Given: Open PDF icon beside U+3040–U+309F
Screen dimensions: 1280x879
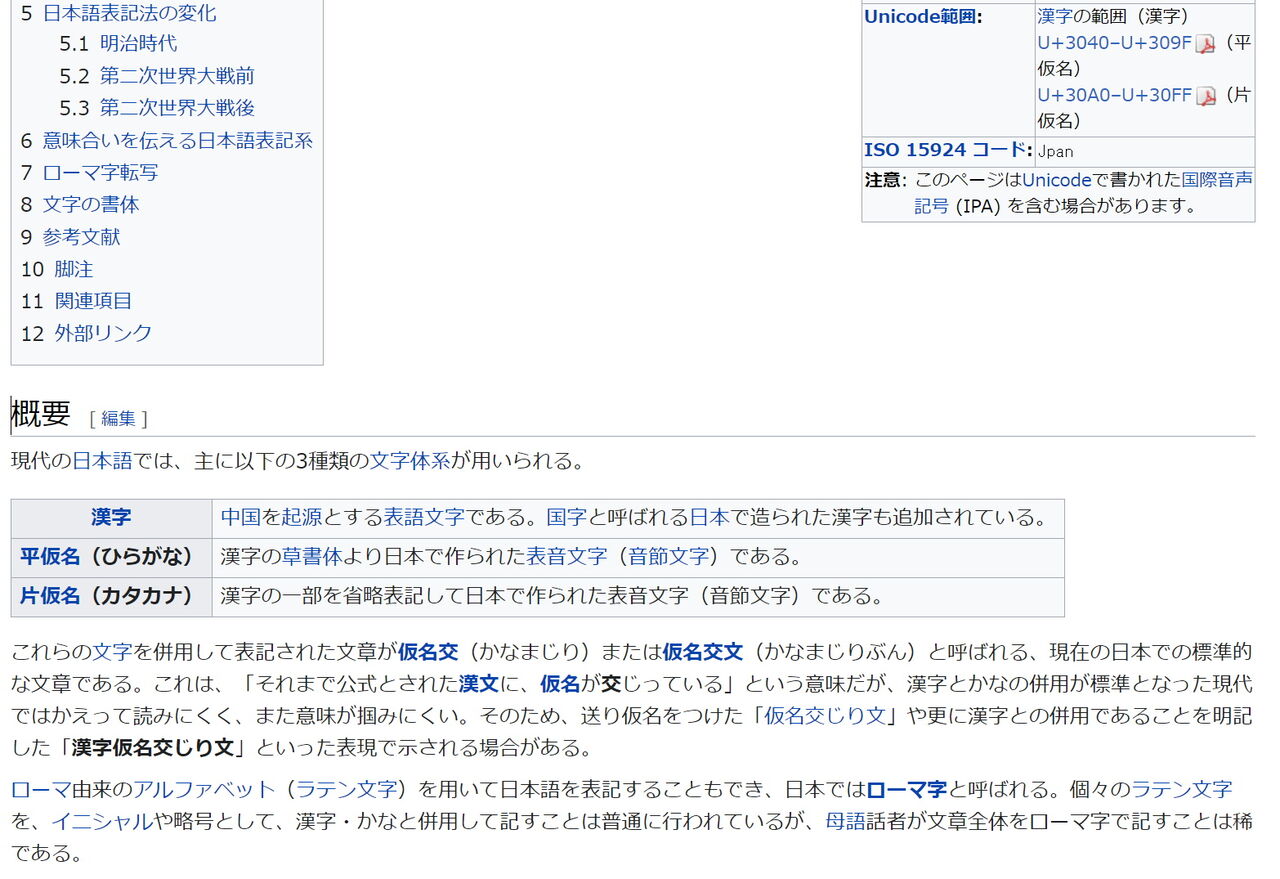Looking at the screenshot, I should [1205, 44].
